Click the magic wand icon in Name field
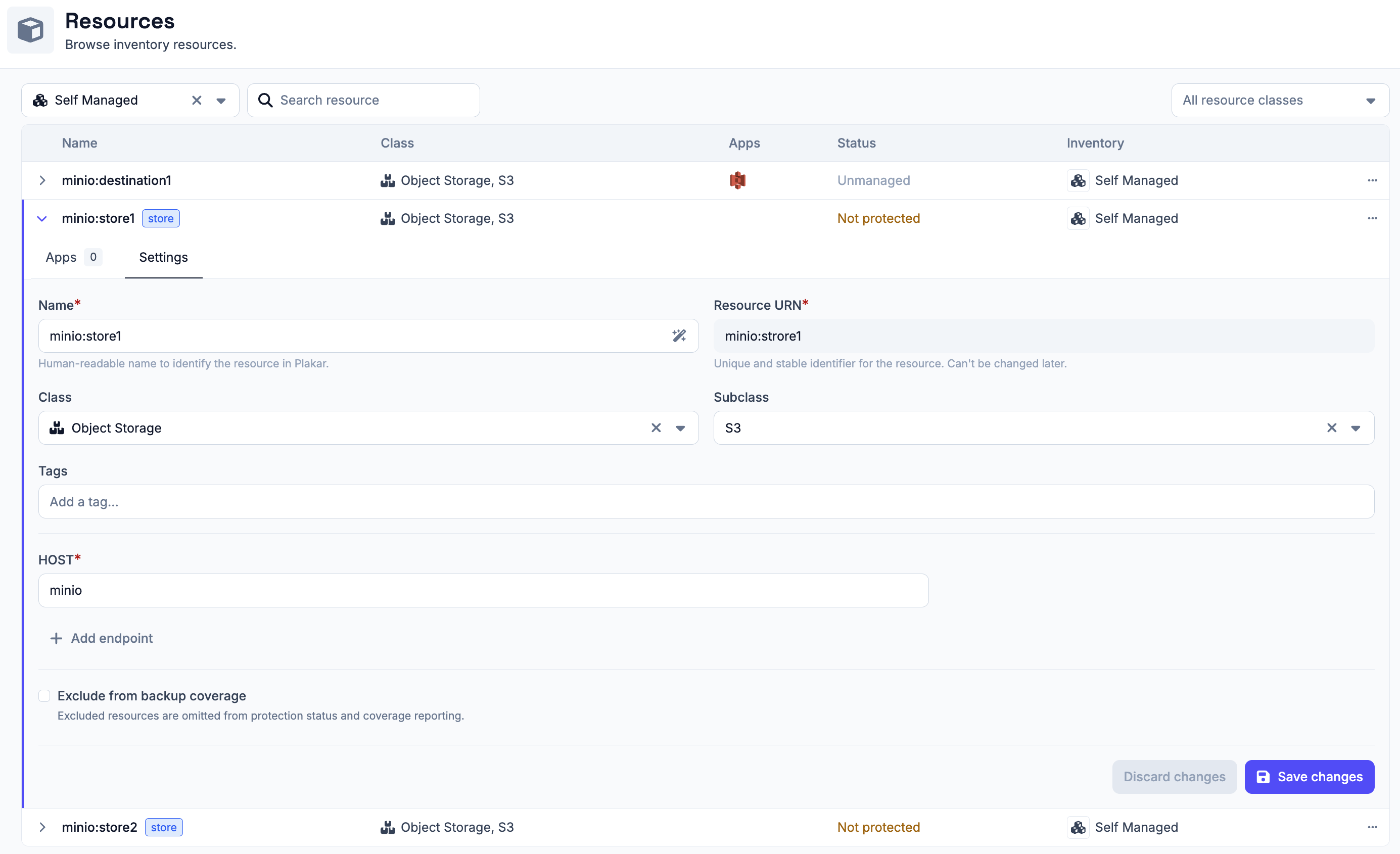The width and height of the screenshot is (1400, 854). (679, 336)
